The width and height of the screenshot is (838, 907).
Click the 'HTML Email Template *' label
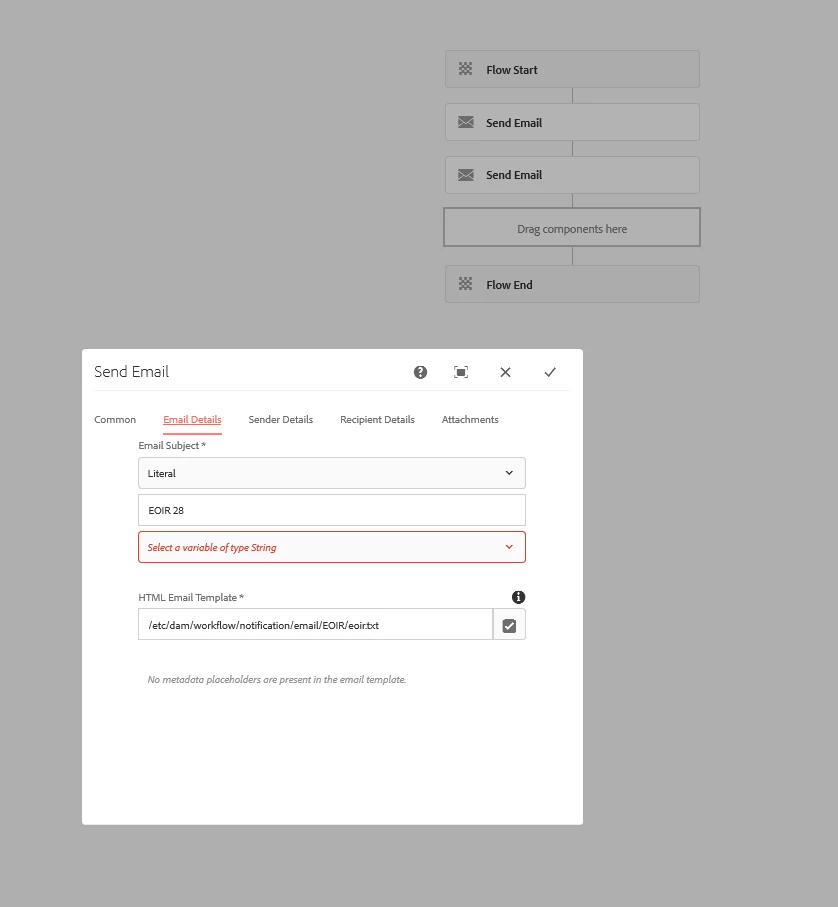pos(191,598)
